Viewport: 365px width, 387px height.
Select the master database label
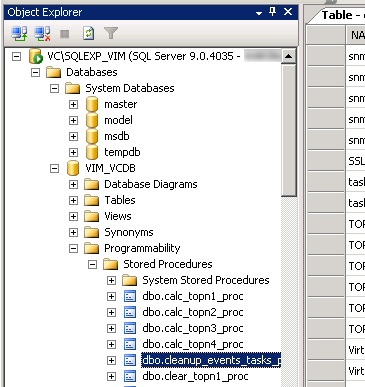tap(121, 104)
